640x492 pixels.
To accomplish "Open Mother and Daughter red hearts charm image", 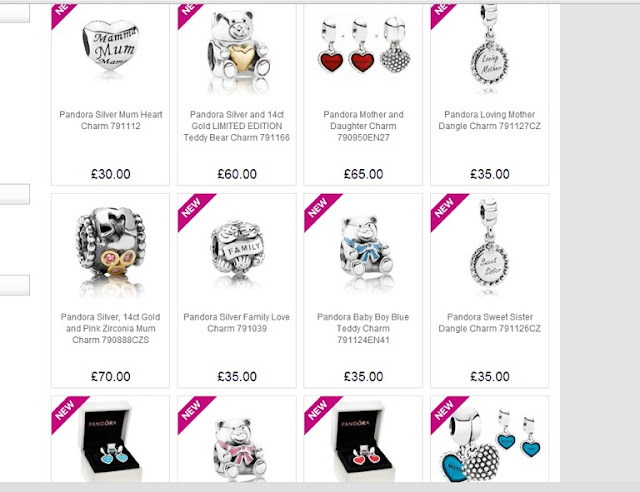I will (x=363, y=45).
